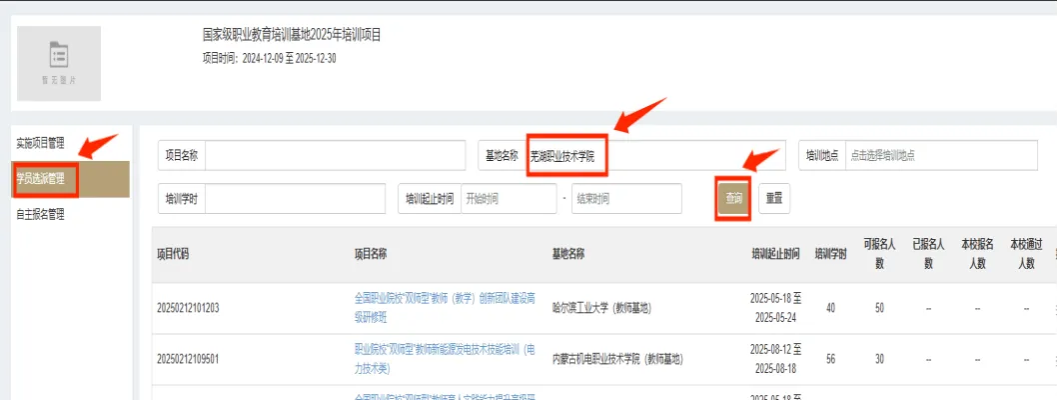Open 实施项目管理 in the sidebar

[x=40, y=143]
